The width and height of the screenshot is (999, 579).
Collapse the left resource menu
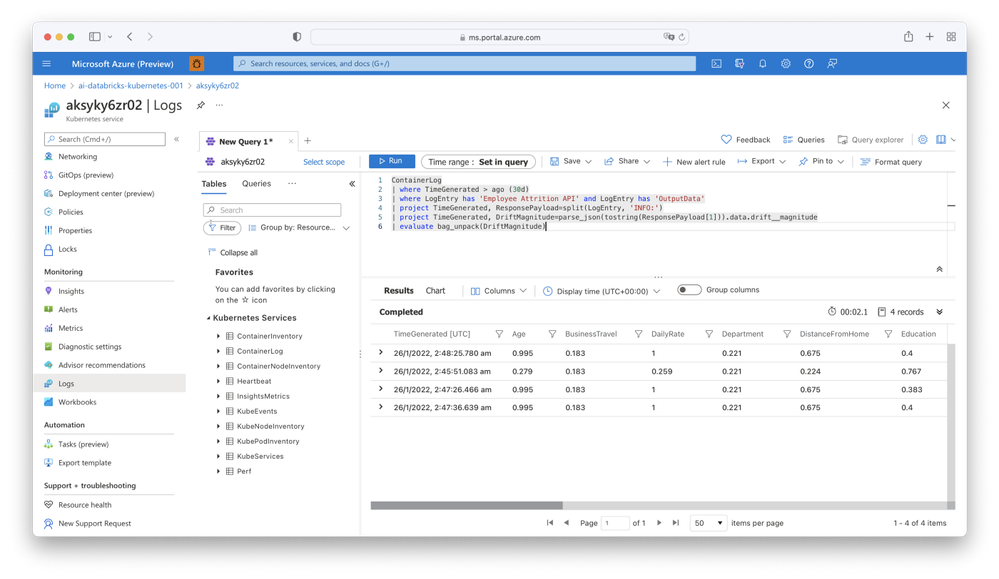[176, 139]
